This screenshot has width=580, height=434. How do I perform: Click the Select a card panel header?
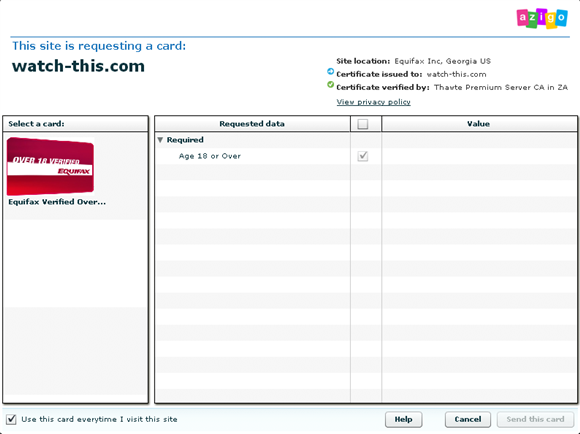75,124
